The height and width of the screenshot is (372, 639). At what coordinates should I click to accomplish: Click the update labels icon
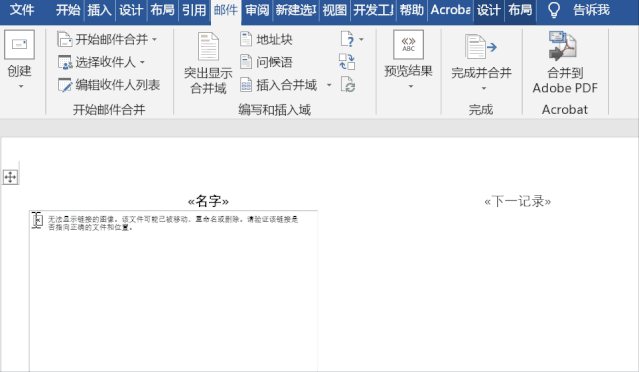pyautogui.click(x=348, y=85)
